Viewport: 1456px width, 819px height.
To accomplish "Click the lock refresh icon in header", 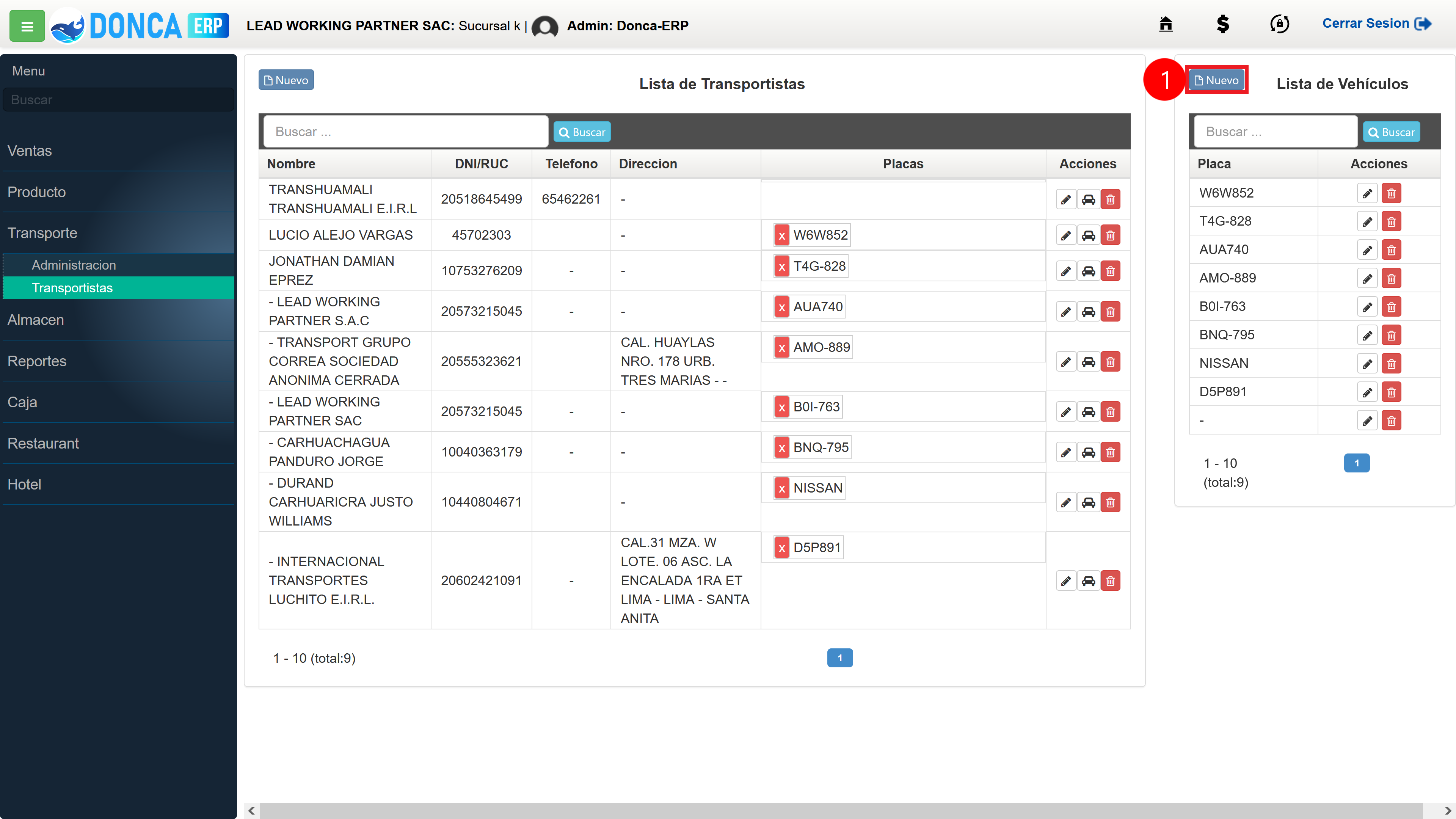I will coord(1279,24).
